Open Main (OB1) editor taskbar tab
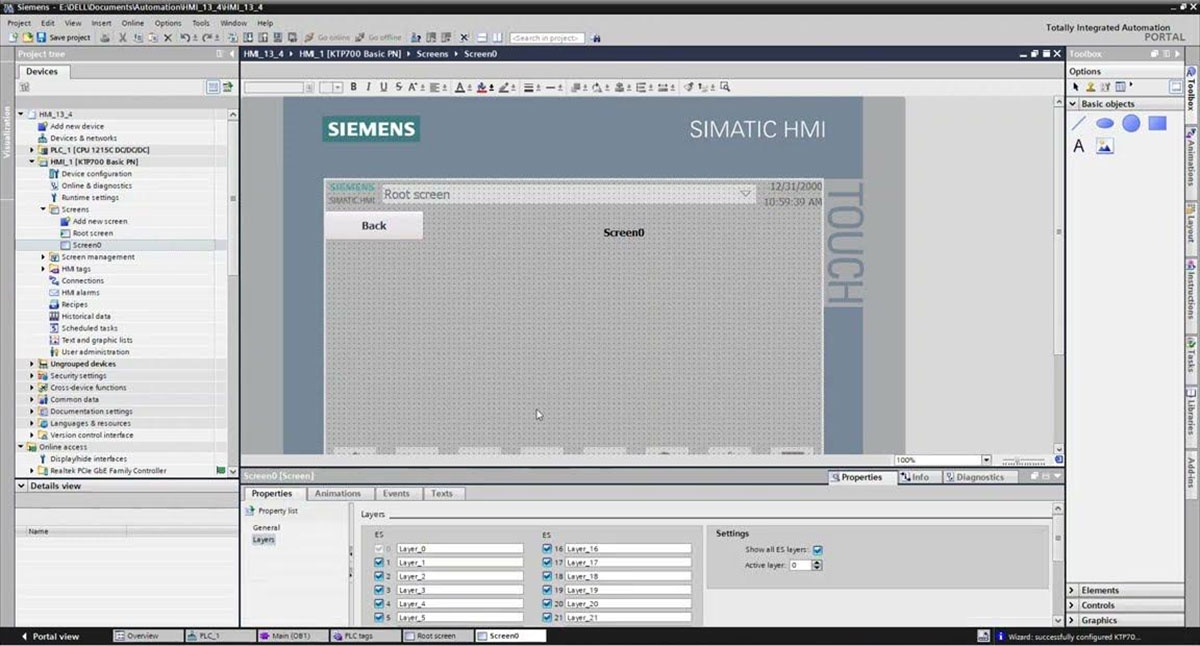Image resolution: width=1200 pixels, height=646 pixels. tap(292, 636)
